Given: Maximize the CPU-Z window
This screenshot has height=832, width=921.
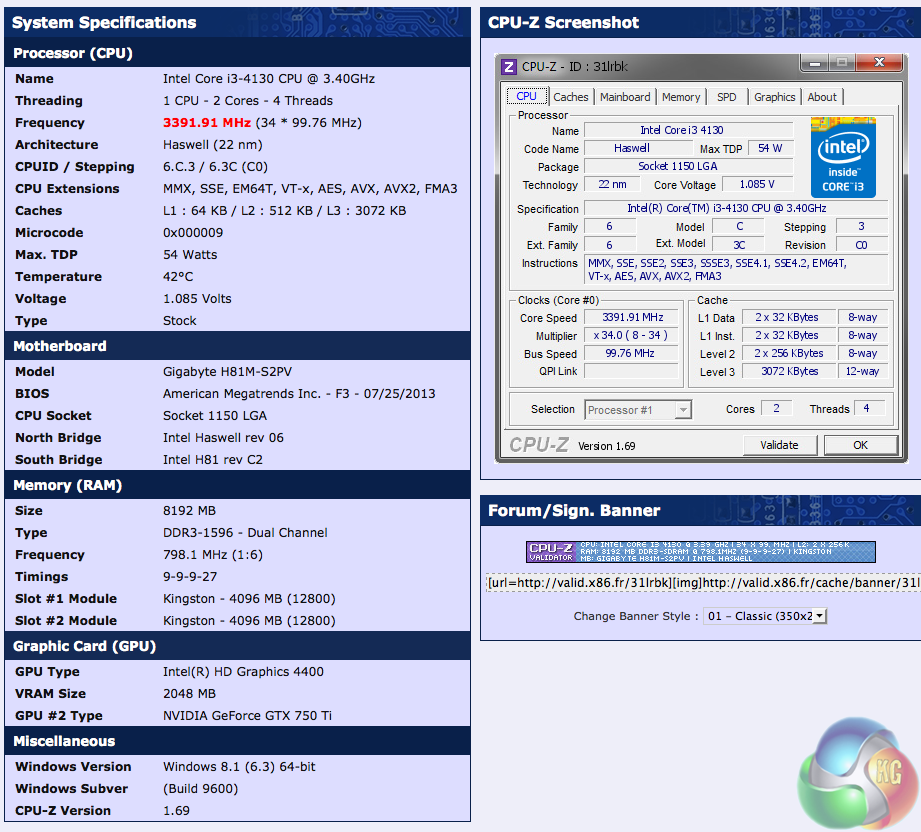Looking at the screenshot, I should tap(841, 64).
